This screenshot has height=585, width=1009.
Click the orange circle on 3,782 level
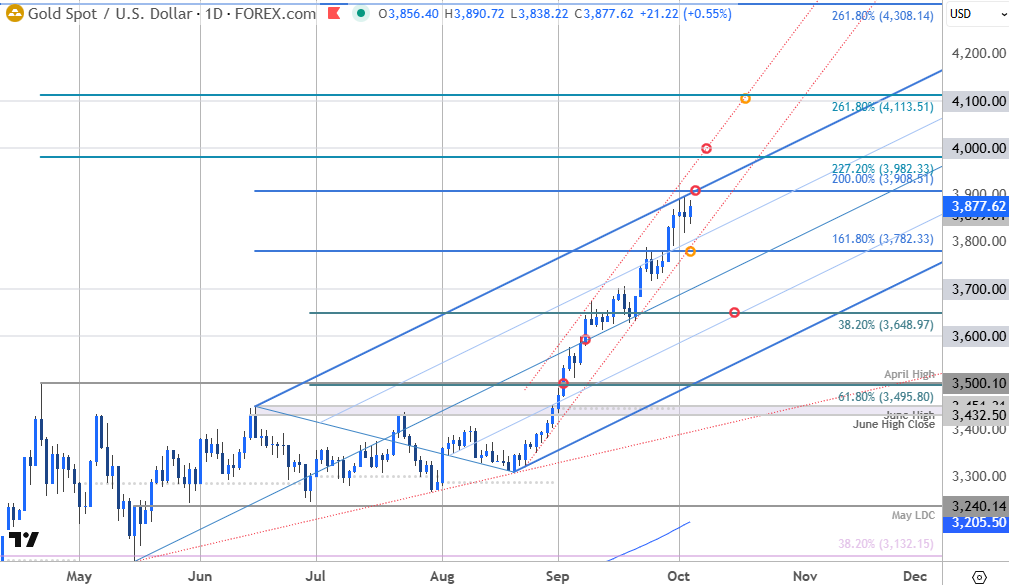(x=690, y=251)
